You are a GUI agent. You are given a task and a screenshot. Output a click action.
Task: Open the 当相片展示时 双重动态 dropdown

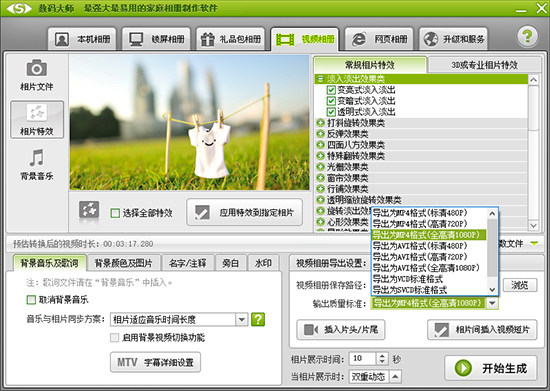click(x=396, y=377)
